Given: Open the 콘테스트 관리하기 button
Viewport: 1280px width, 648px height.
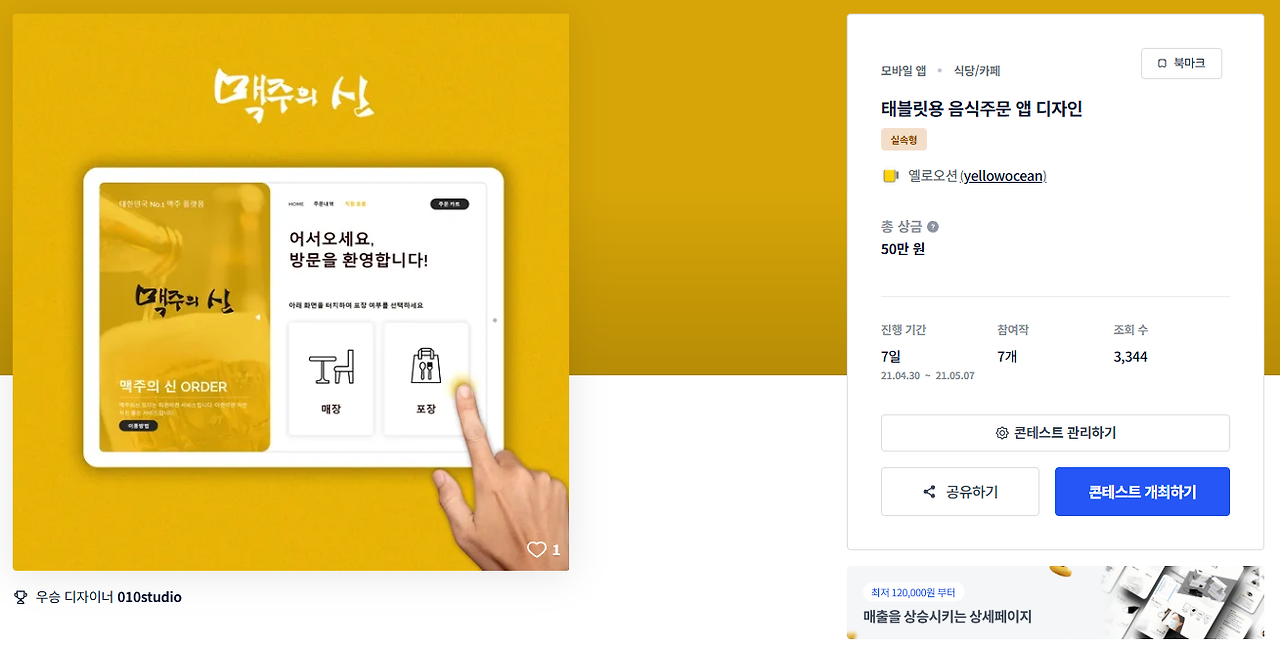Looking at the screenshot, I should click(x=1055, y=433).
